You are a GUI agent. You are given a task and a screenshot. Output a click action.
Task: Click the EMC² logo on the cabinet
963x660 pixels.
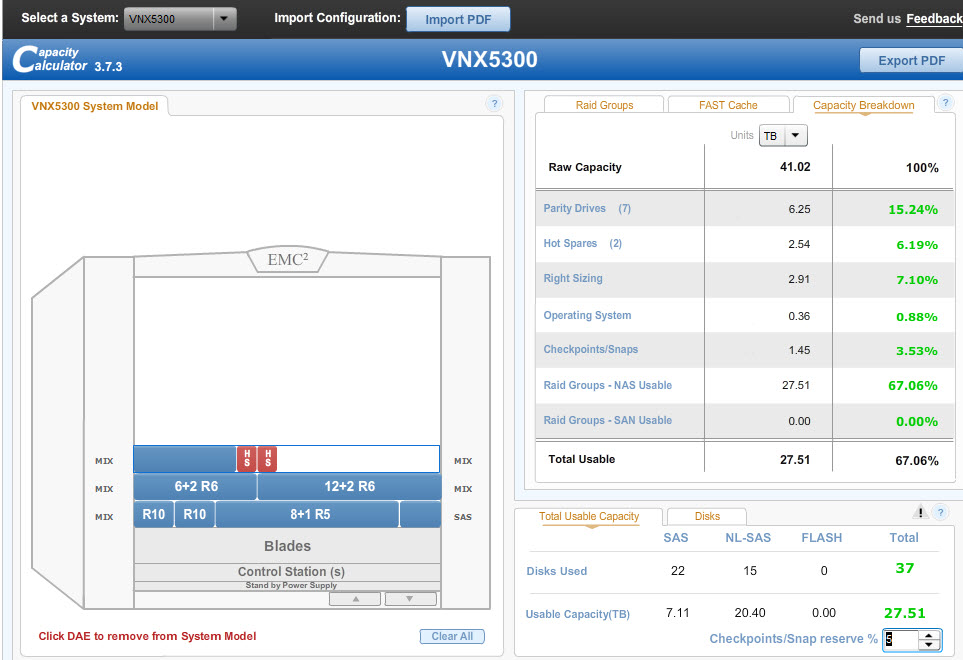[287, 260]
